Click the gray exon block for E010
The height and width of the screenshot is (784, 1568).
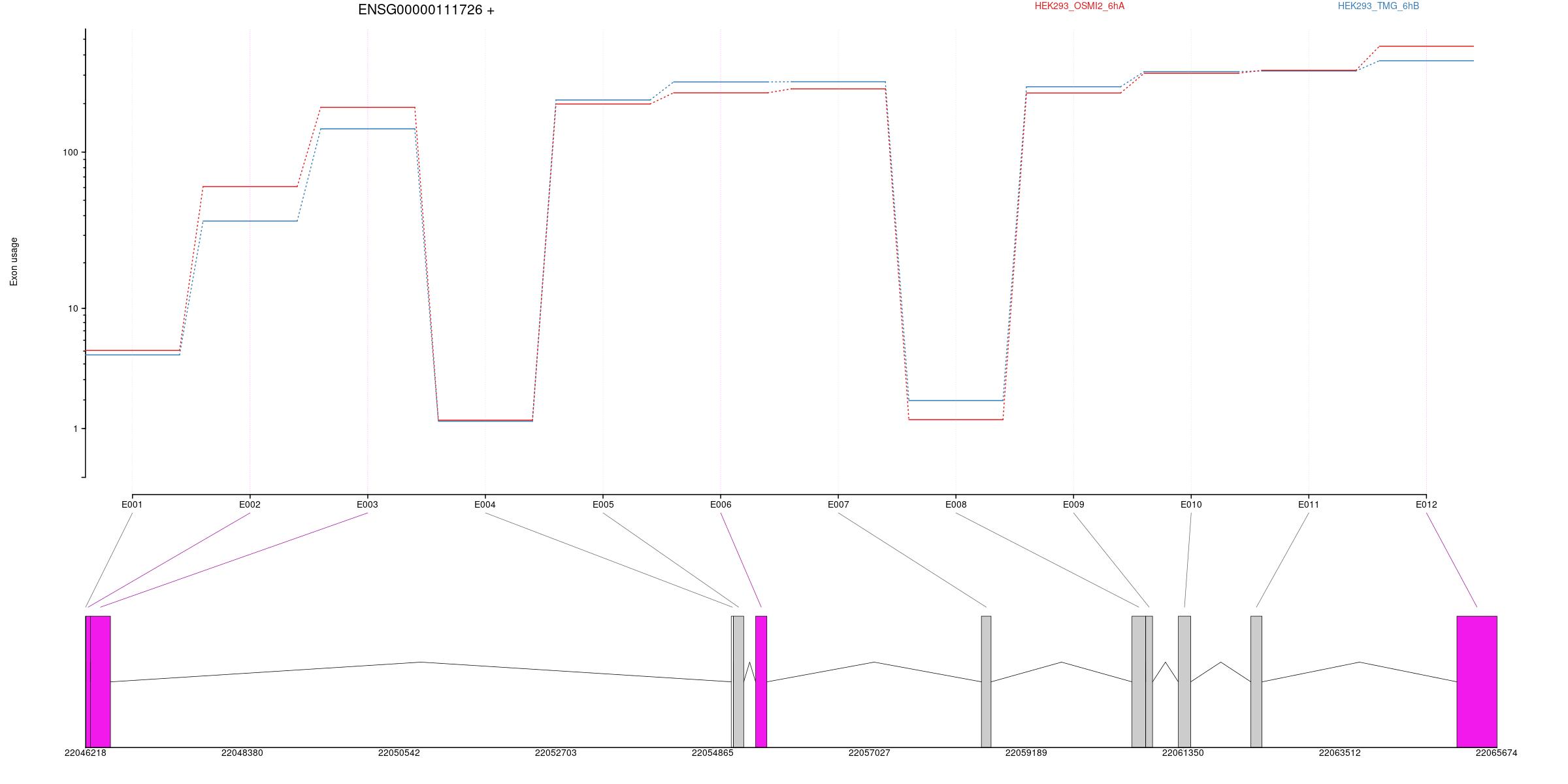tap(1184, 681)
